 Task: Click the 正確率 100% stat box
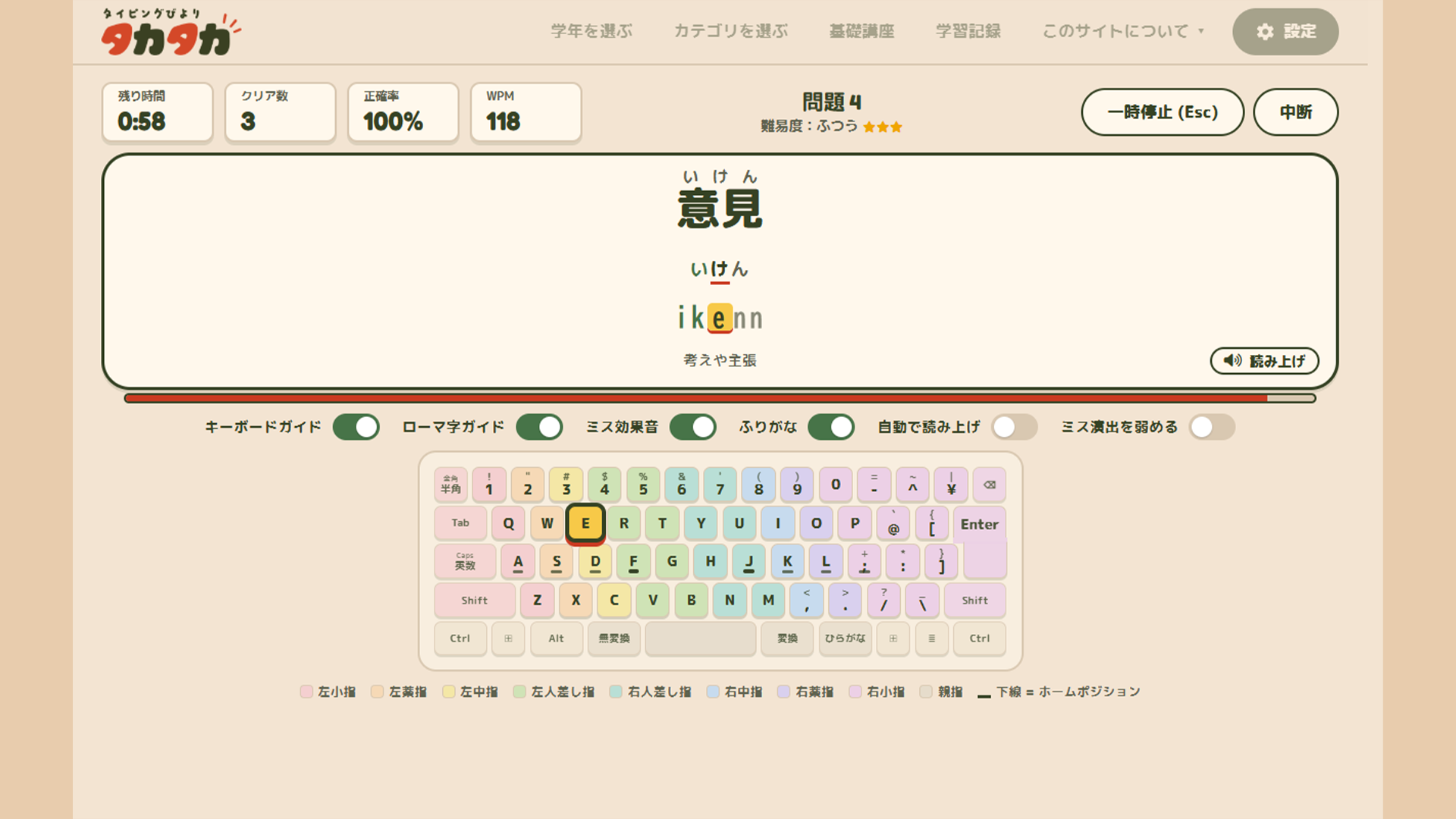[x=403, y=112]
